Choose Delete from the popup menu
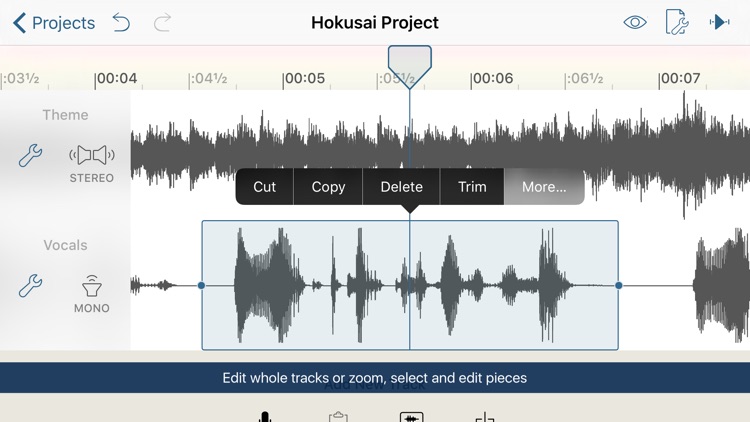Image resolution: width=750 pixels, height=422 pixels. pos(401,187)
